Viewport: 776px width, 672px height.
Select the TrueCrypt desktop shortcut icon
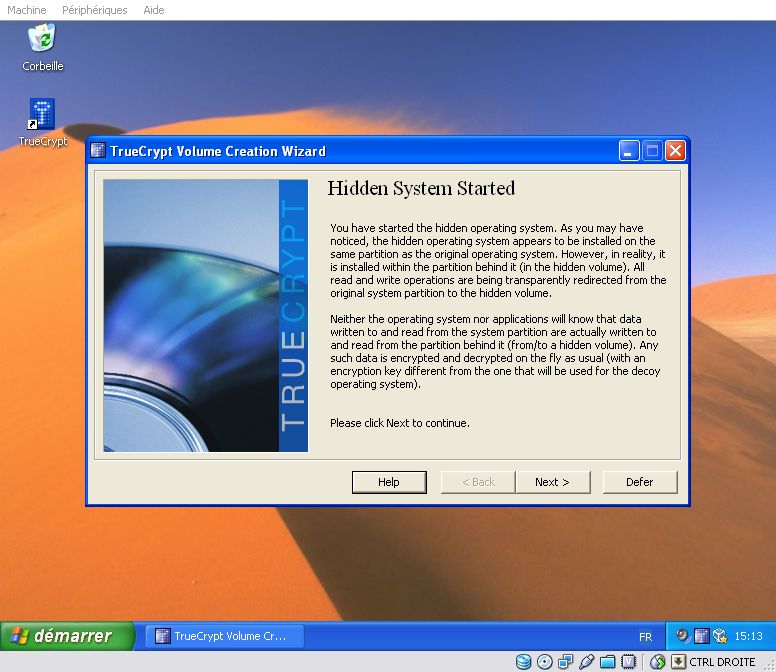[x=42, y=114]
